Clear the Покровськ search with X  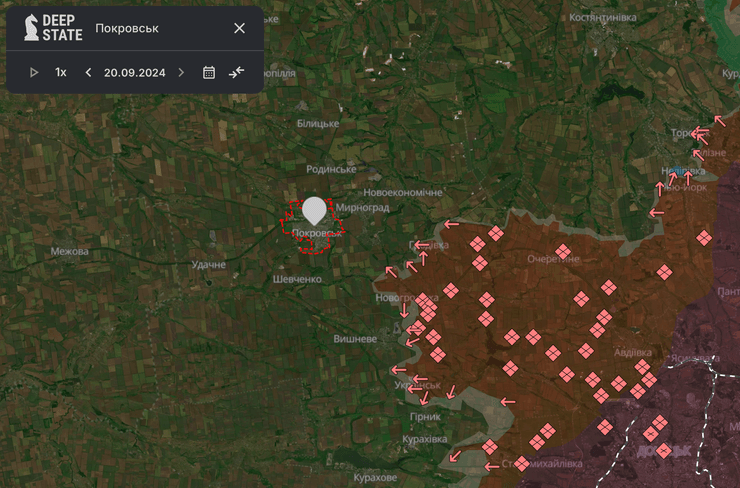coord(239,28)
